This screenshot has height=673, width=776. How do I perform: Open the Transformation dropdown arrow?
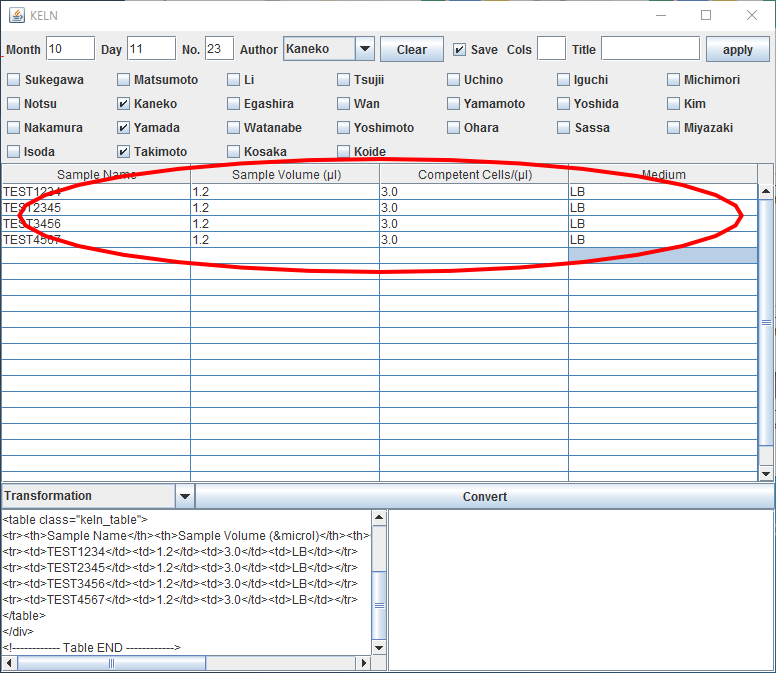[x=185, y=496]
